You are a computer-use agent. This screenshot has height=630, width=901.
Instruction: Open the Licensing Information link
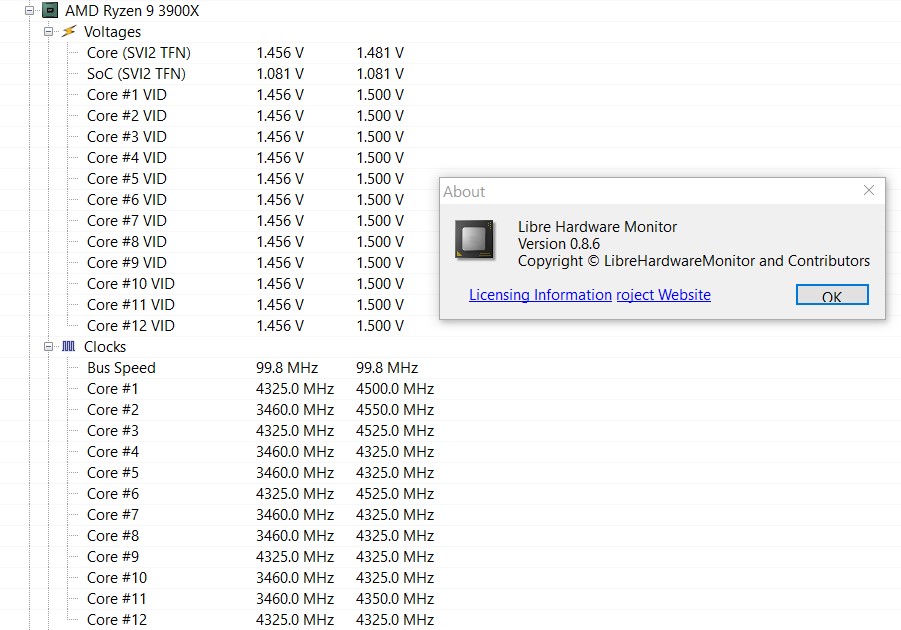coord(540,295)
